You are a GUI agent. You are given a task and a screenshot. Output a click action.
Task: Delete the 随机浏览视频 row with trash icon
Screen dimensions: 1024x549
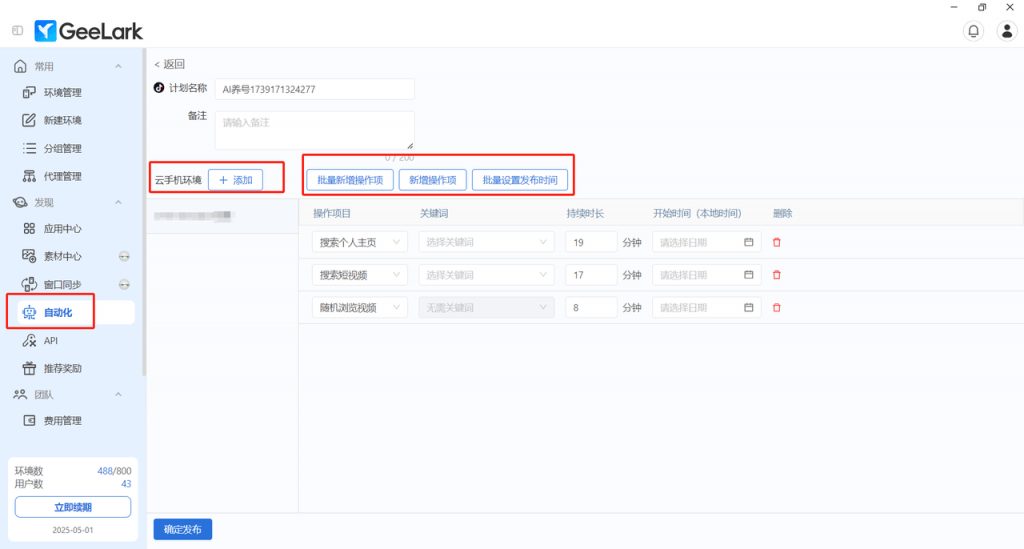click(x=776, y=308)
